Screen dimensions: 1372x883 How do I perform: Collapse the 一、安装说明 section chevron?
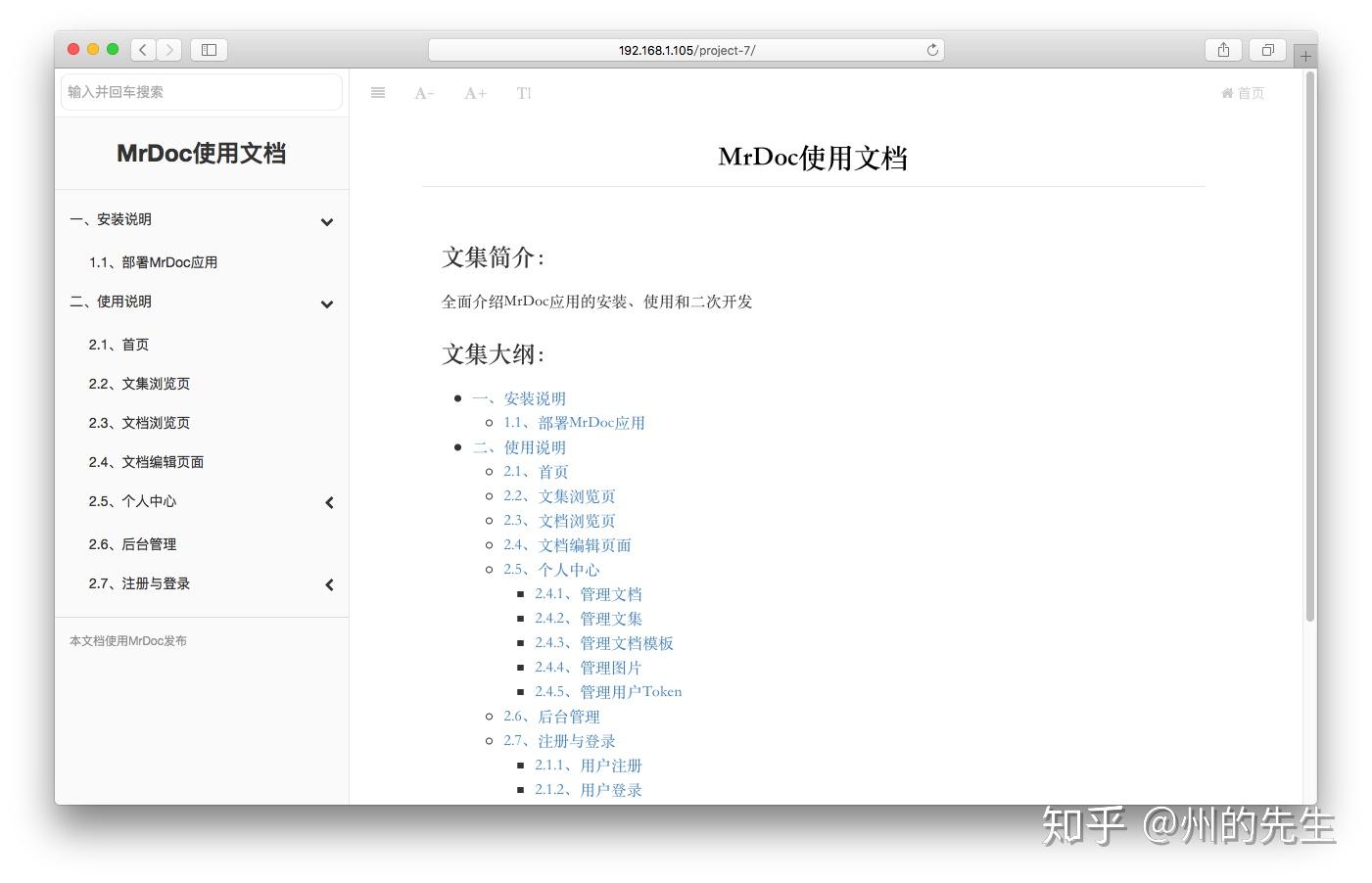coord(327,222)
